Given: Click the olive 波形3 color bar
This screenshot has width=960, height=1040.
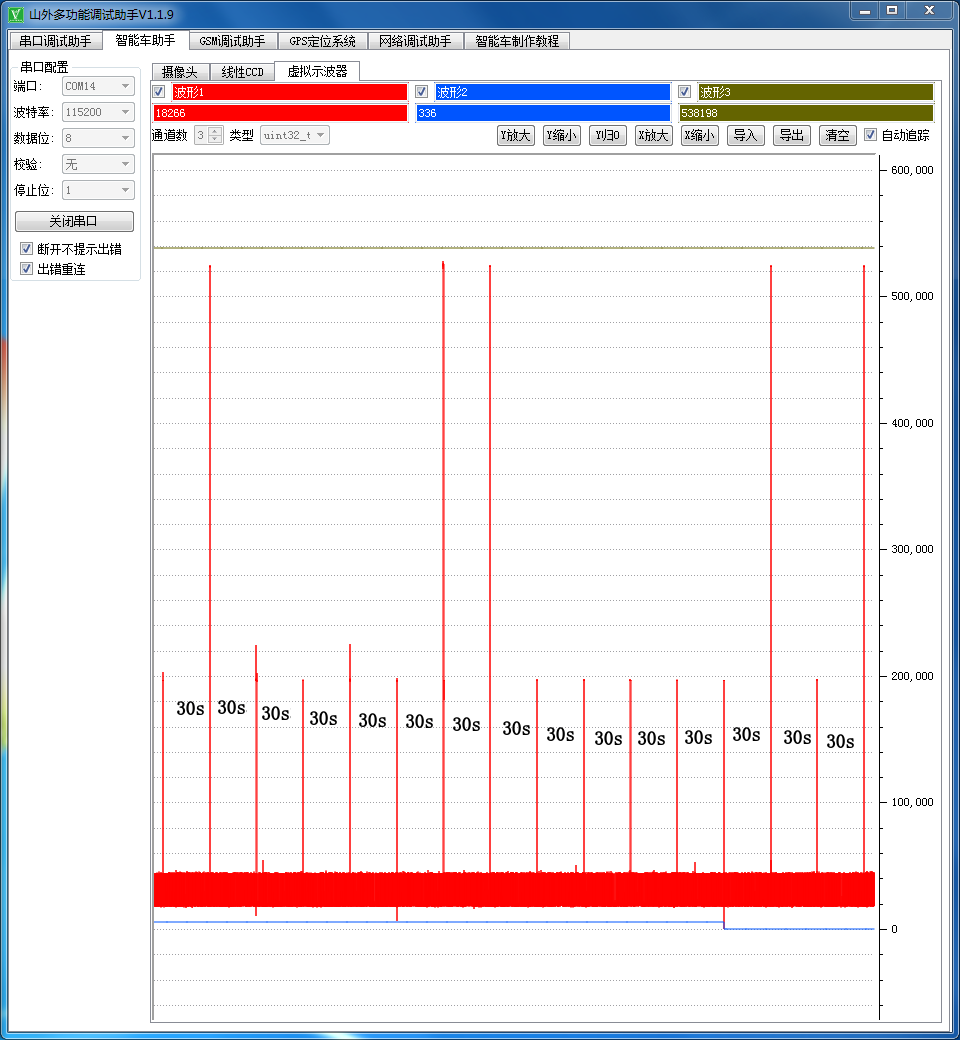Looking at the screenshot, I should (x=816, y=92).
